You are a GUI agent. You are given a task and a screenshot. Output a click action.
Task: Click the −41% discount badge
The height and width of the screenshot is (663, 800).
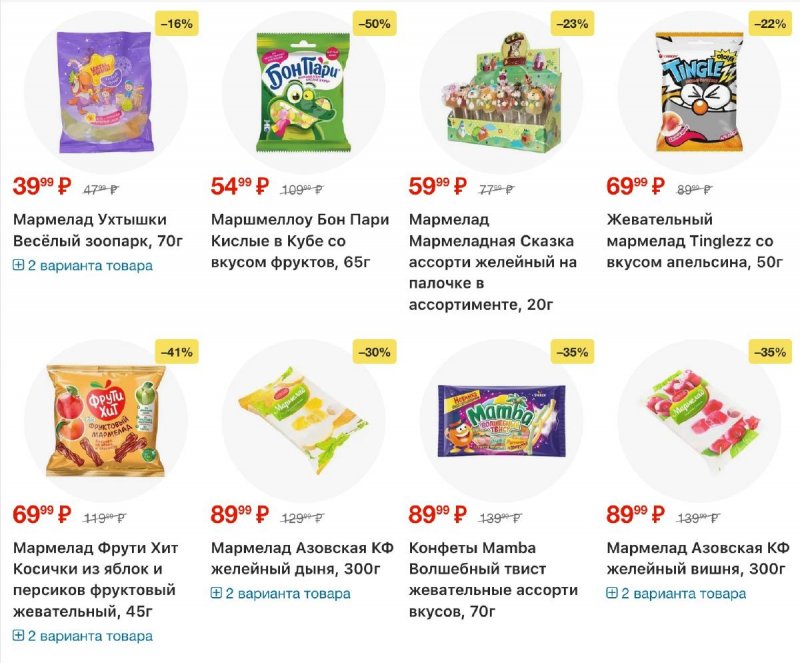(x=176, y=351)
